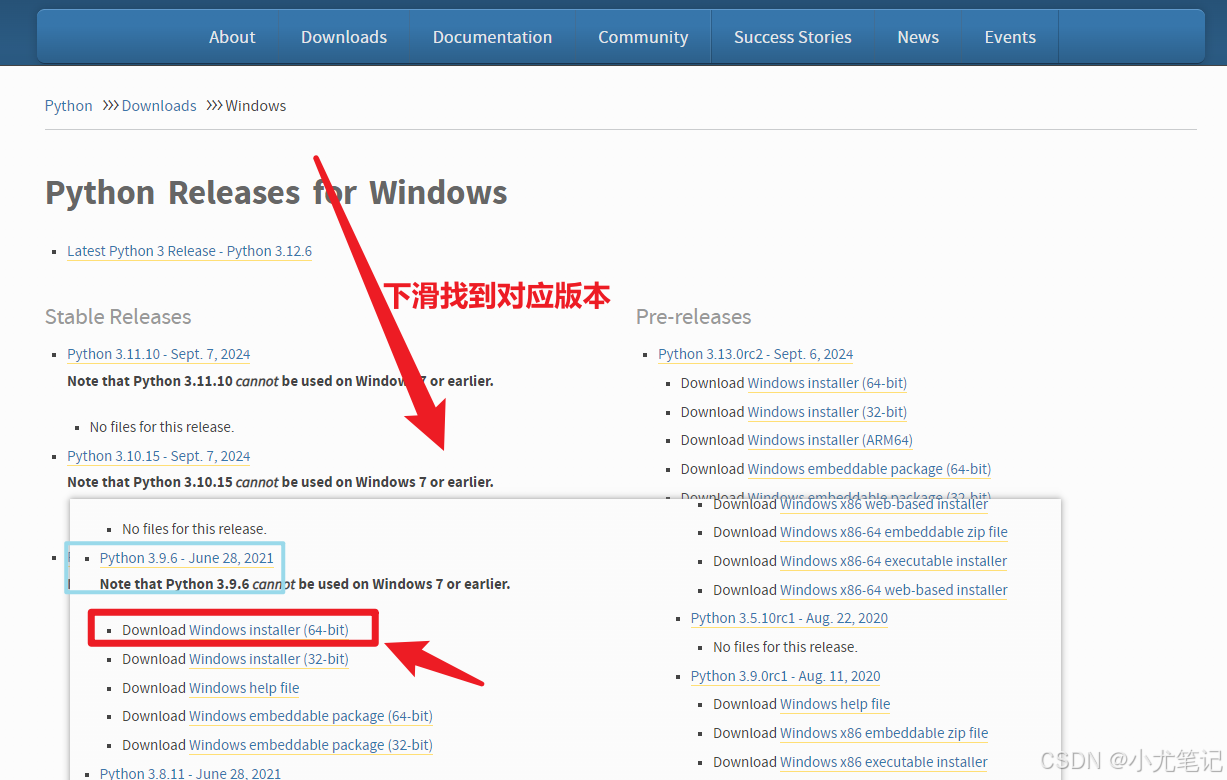The height and width of the screenshot is (780, 1227).
Task: Click the Pre-releases section heading
Action: 694,317
